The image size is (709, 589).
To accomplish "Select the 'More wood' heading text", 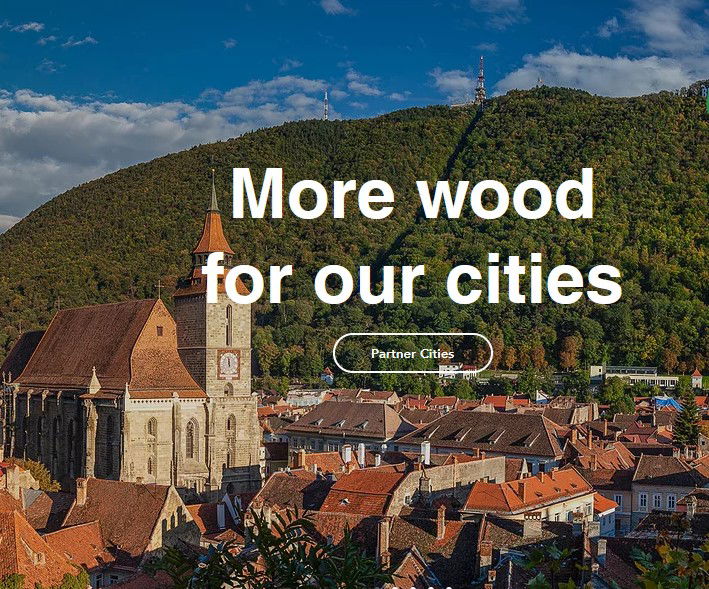I will 412,193.
